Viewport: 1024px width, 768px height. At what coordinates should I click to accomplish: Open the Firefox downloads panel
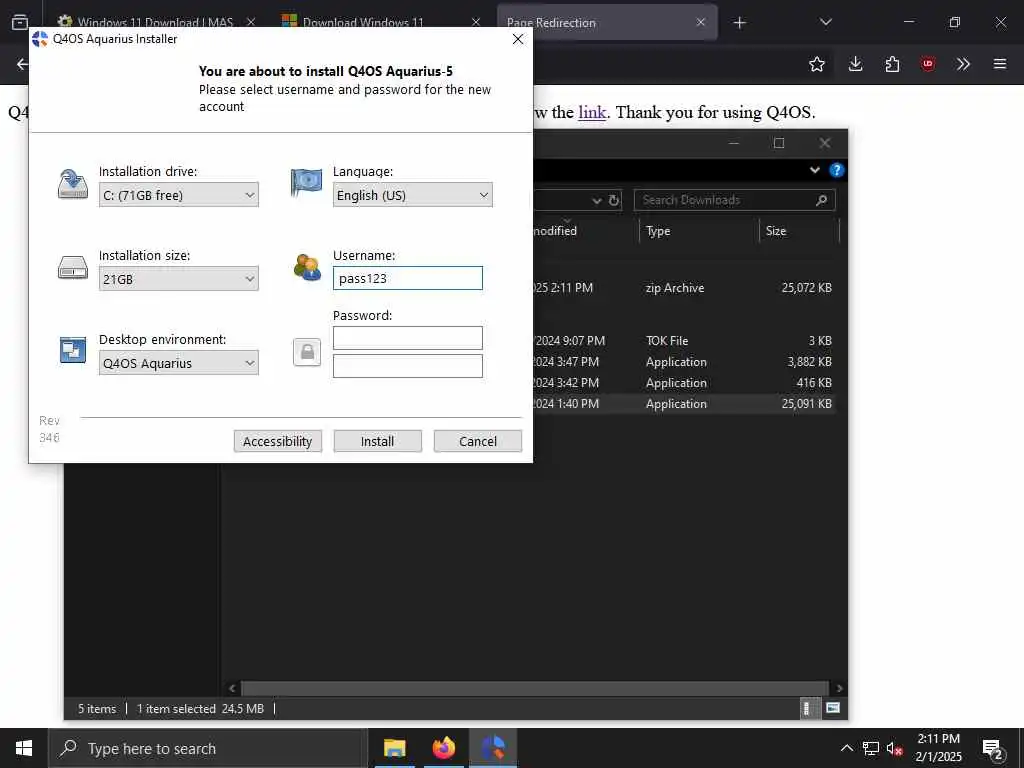pos(856,64)
